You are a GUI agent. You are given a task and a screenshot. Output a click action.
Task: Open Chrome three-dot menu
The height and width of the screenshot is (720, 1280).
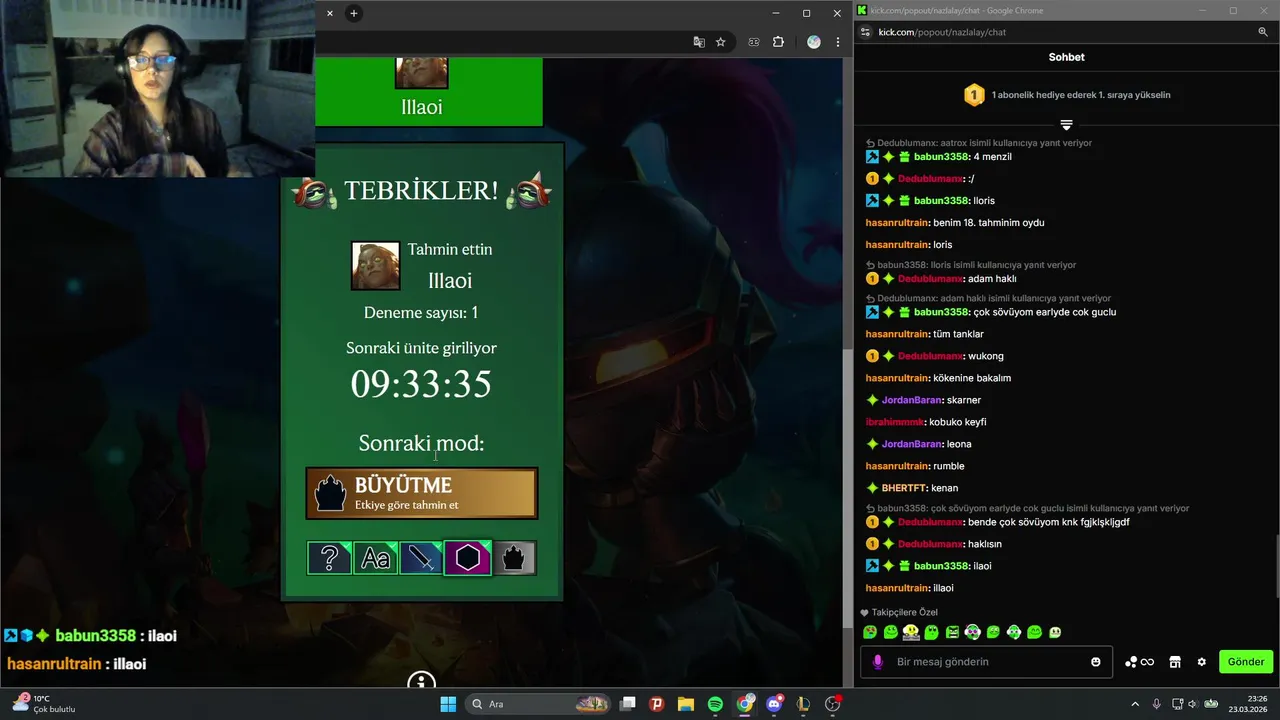pyautogui.click(x=838, y=42)
